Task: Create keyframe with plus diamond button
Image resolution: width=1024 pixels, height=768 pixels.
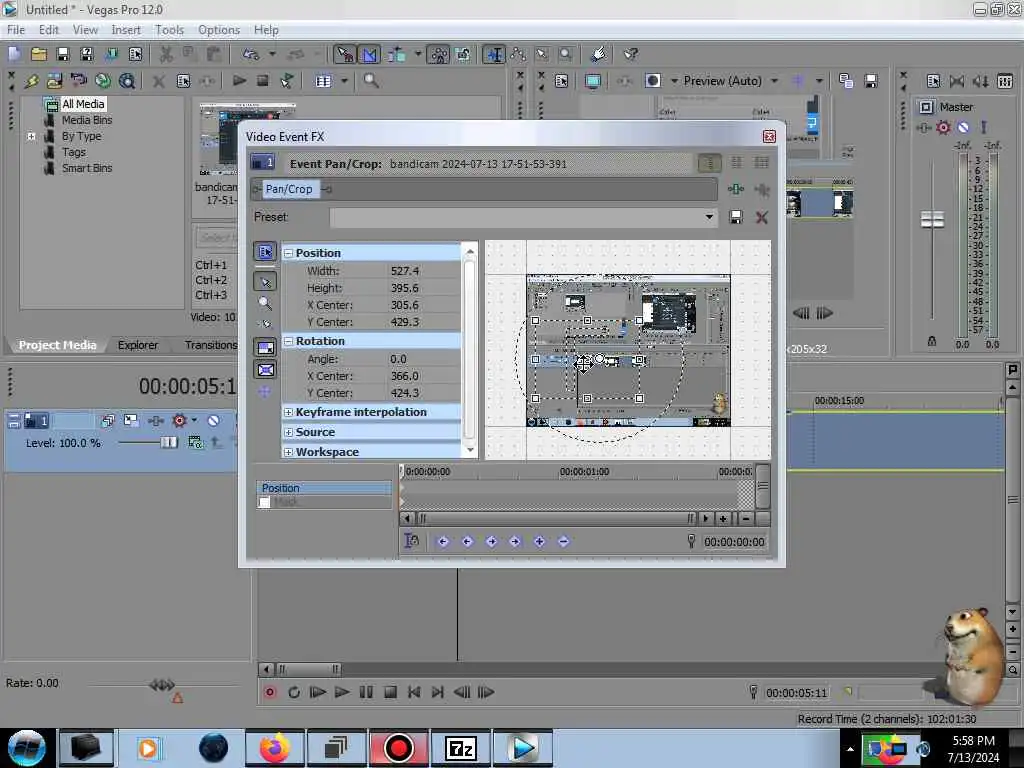Action: (x=539, y=541)
